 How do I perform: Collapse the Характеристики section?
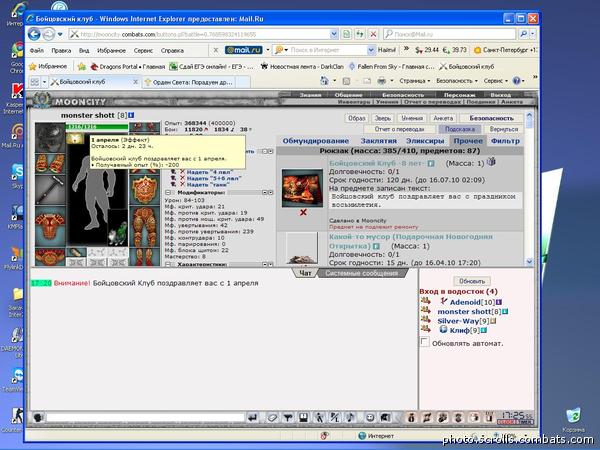point(168,264)
